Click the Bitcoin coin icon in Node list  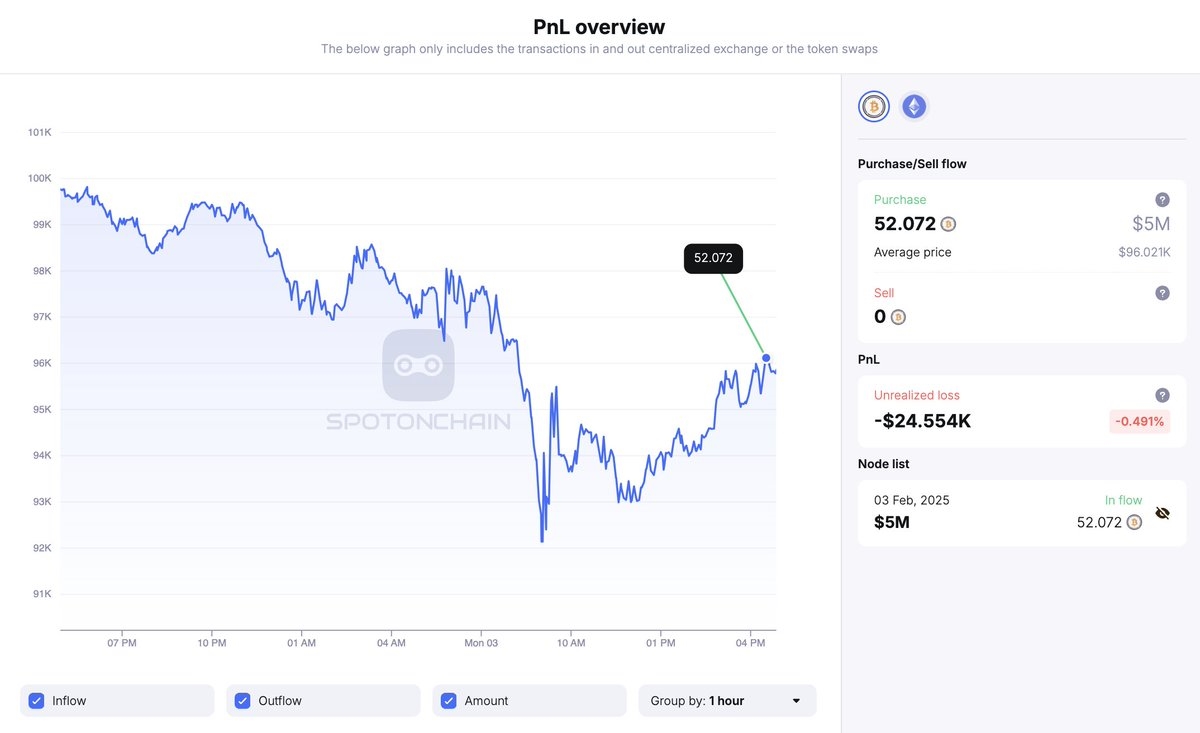tap(1133, 522)
